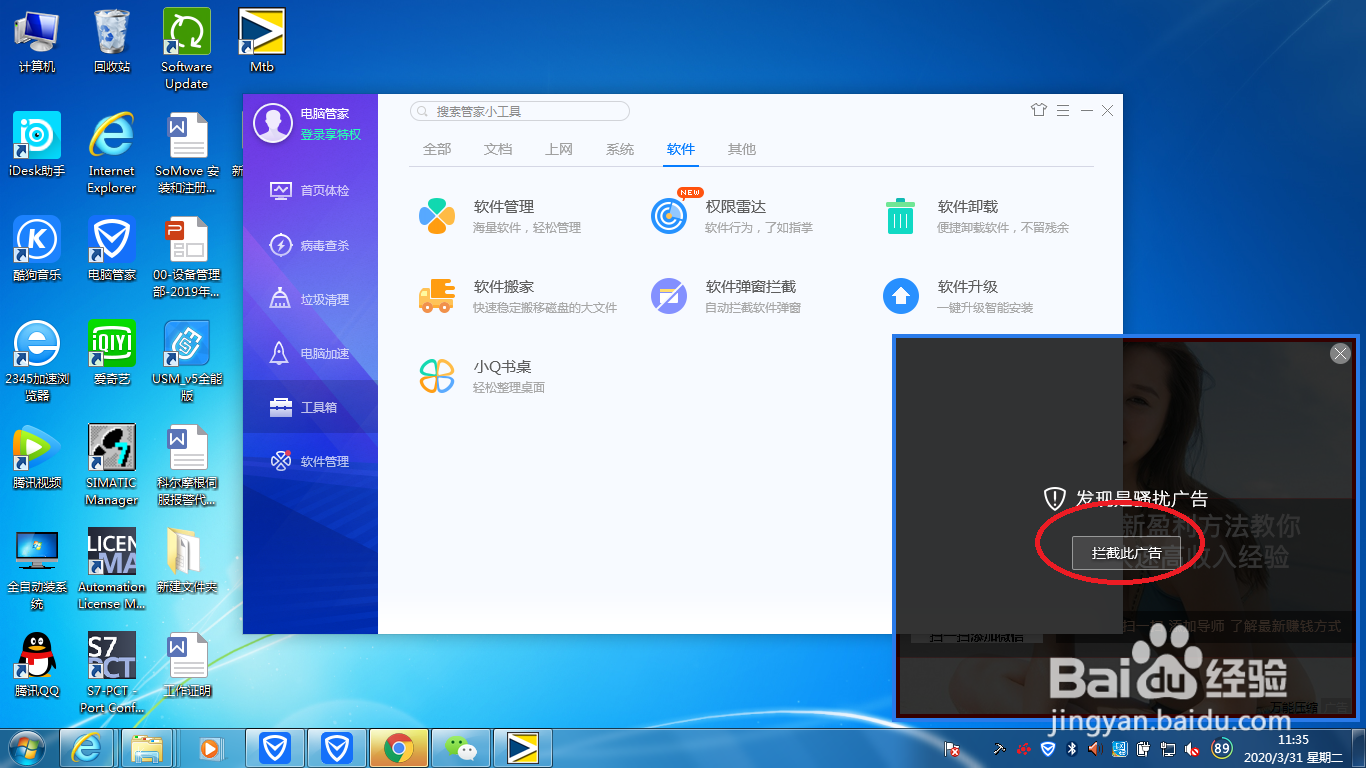Select 垃圾清理 in sidebar
The height and width of the screenshot is (768, 1366).
[x=310, y=299]
